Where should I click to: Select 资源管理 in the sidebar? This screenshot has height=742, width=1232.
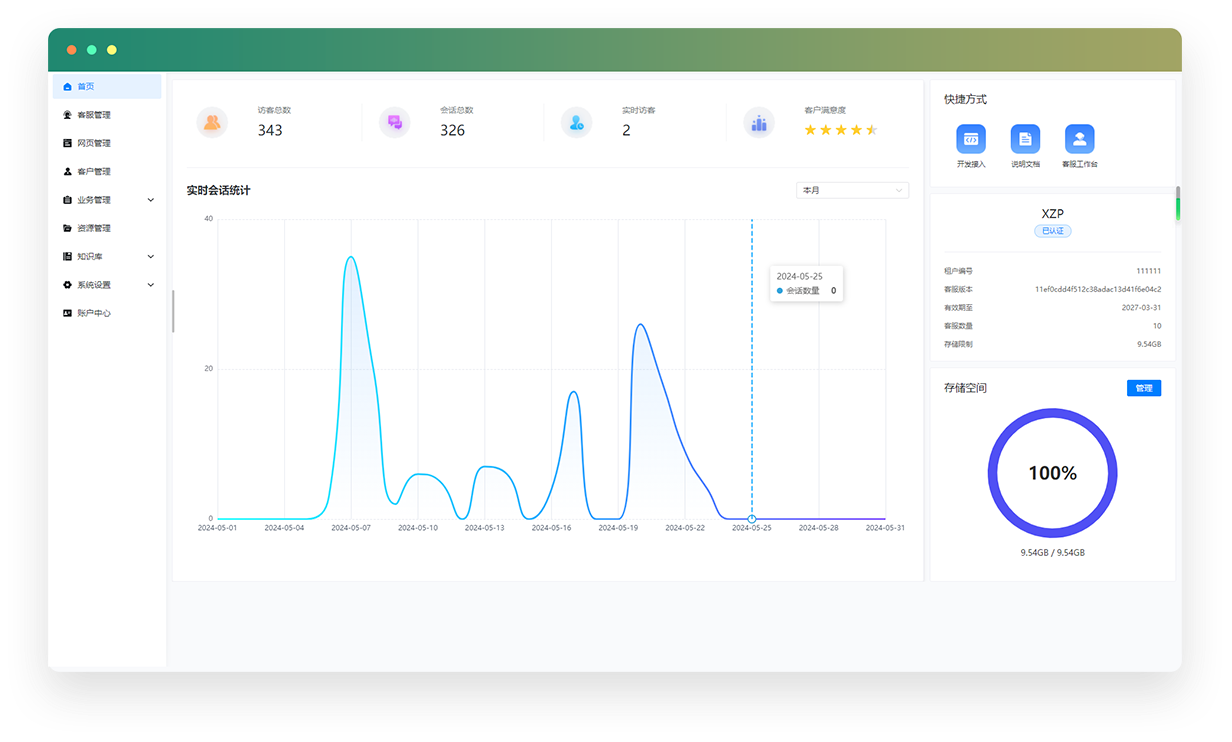[94, 228]
